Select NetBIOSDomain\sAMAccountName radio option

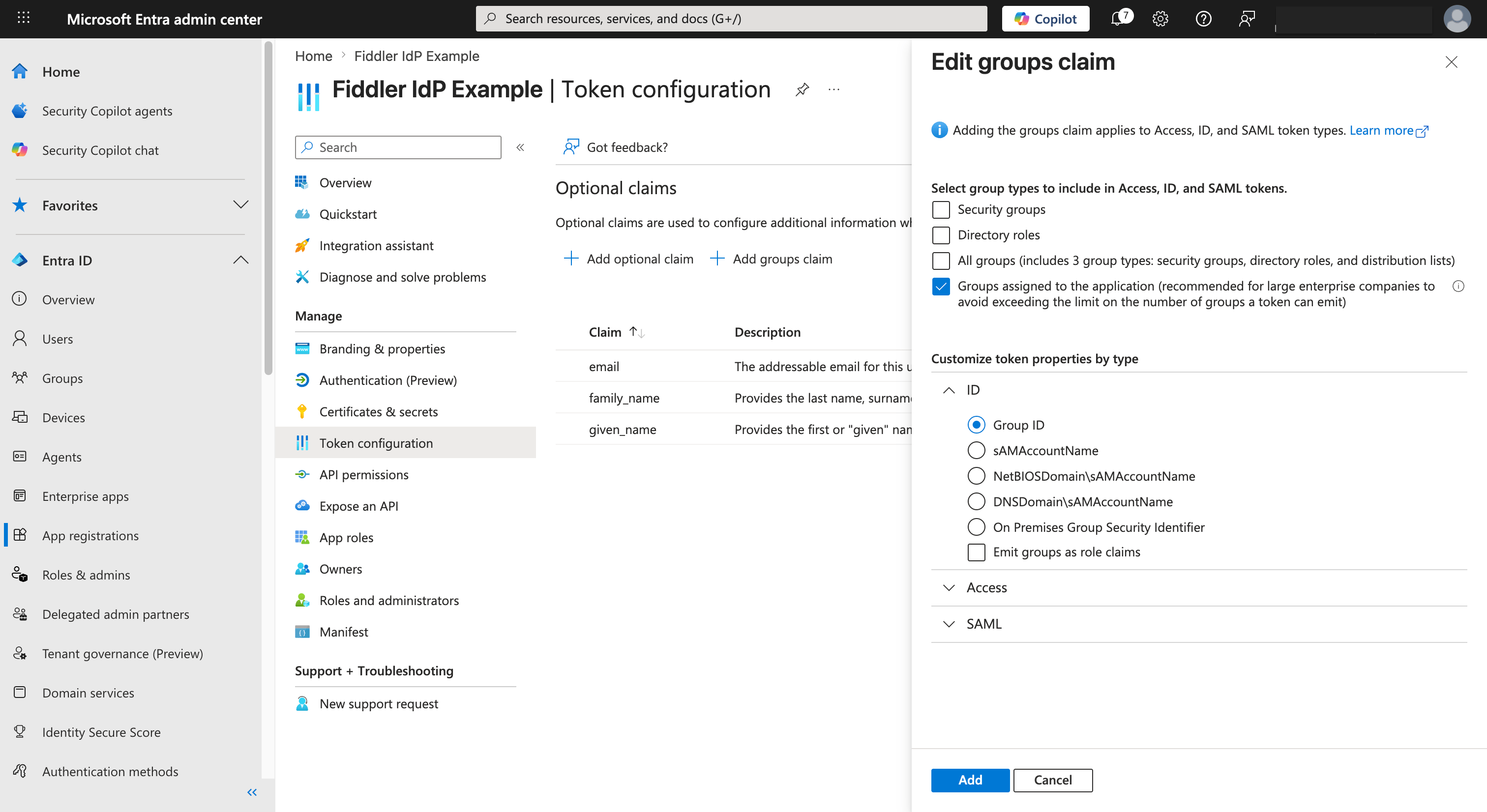976,476
